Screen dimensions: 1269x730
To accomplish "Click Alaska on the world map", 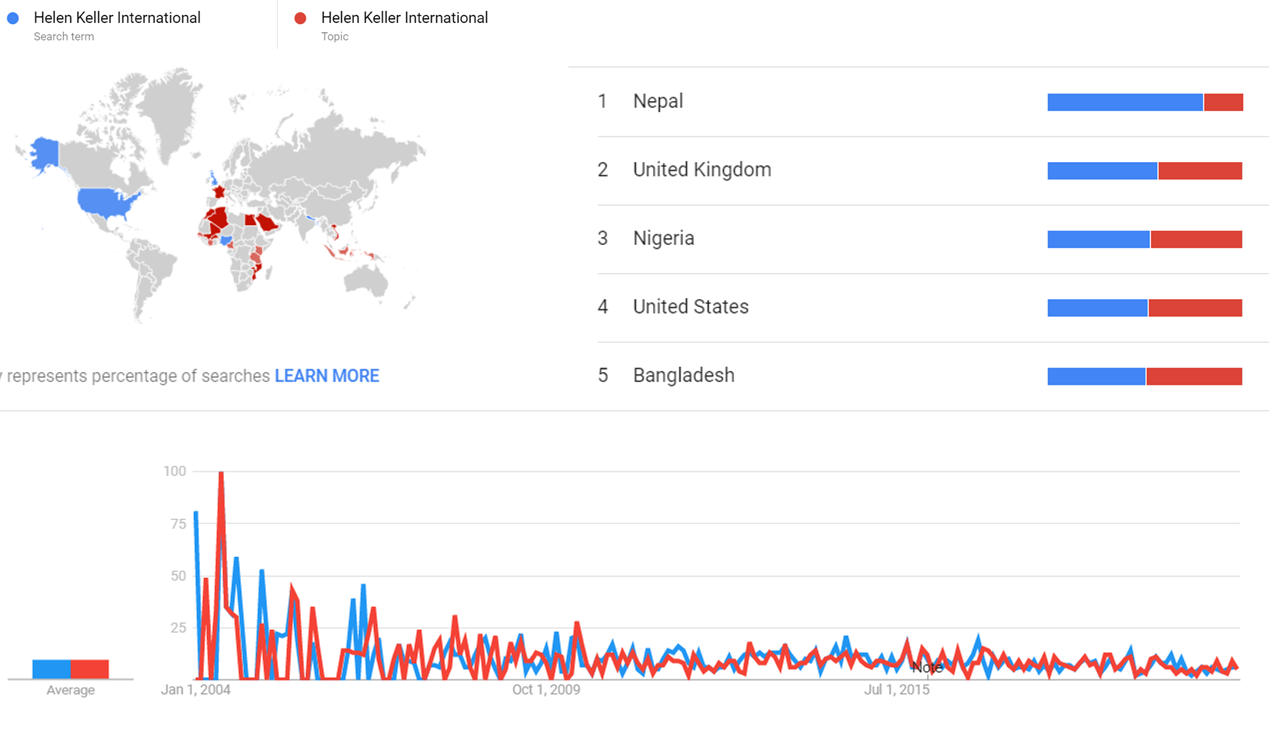I will click(x=43, y=153).
